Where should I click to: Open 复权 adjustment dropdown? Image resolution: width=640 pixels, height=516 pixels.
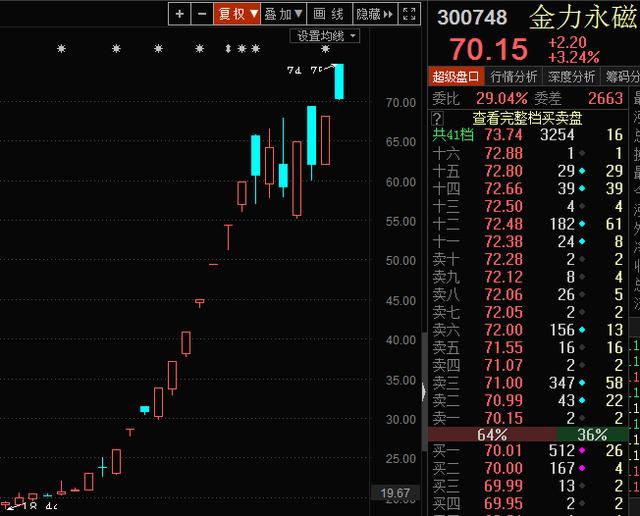(237, 14)
